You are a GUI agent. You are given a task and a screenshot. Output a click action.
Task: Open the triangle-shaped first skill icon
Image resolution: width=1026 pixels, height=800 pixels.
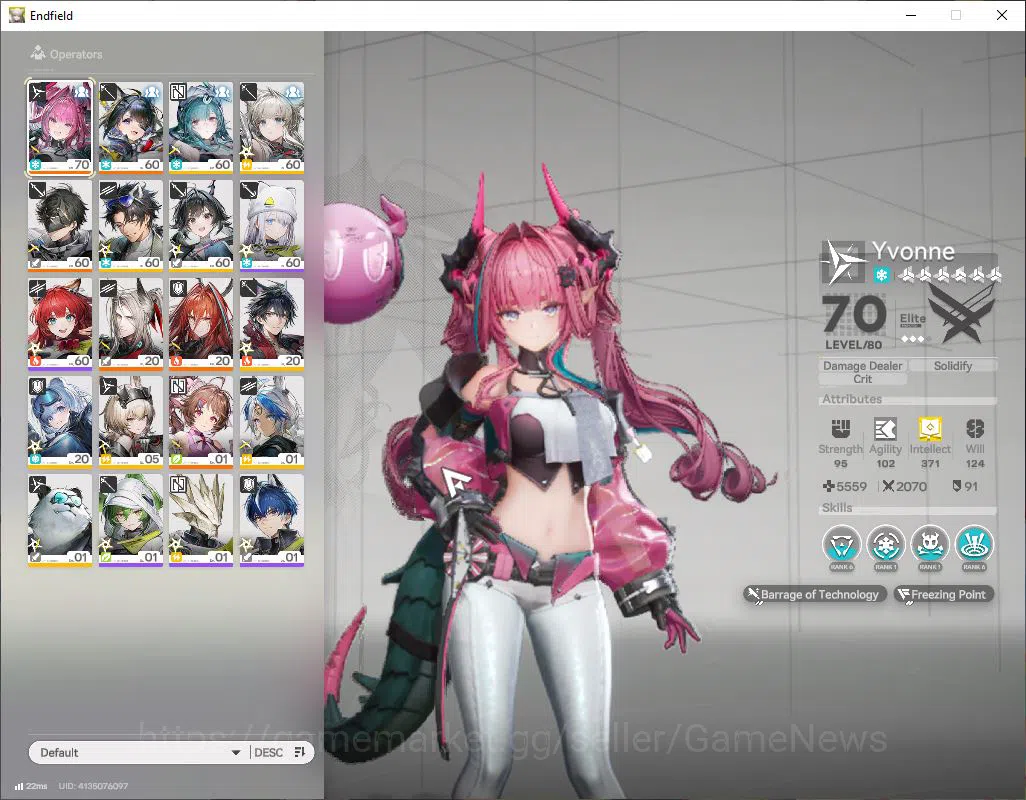coord(841,544)
